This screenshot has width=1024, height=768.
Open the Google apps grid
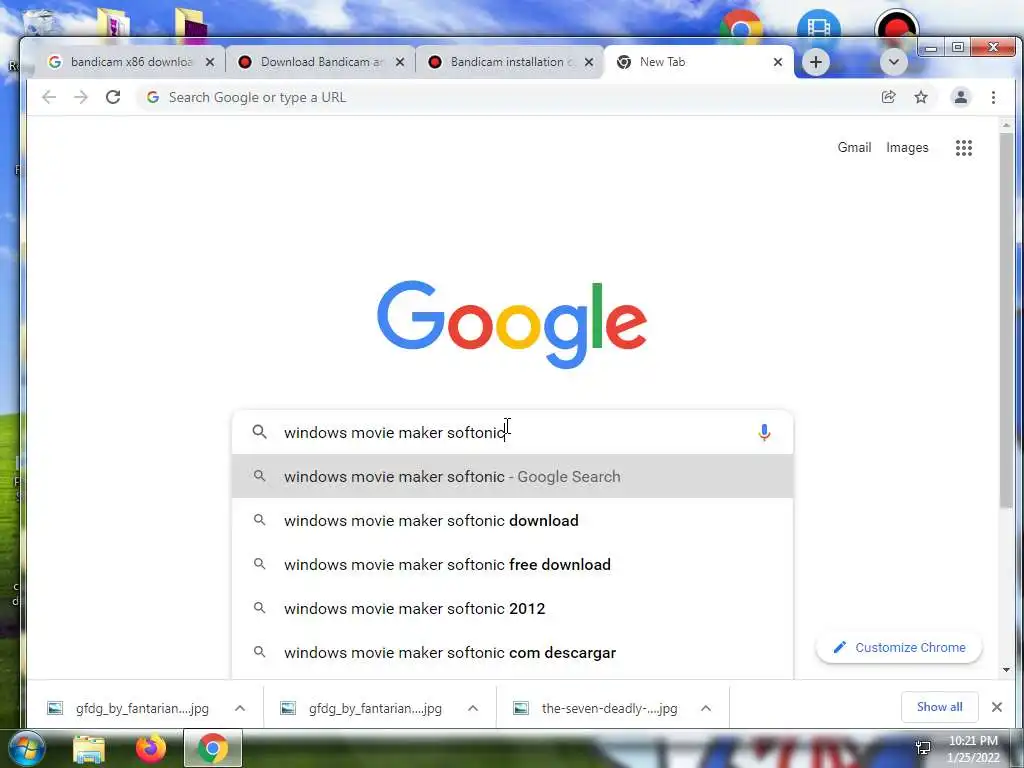(x=964, y=148)
